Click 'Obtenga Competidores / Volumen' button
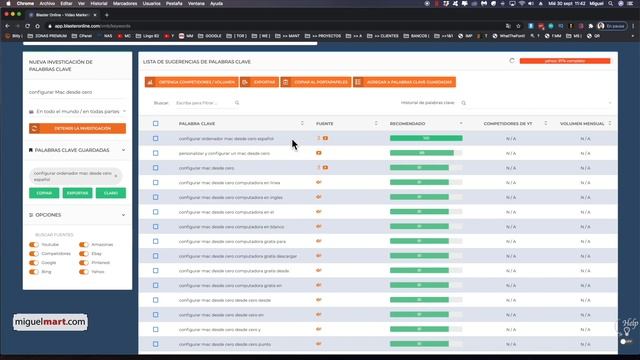Image resolution: width=640 pixels, height=360 pixels. point(191,82)
